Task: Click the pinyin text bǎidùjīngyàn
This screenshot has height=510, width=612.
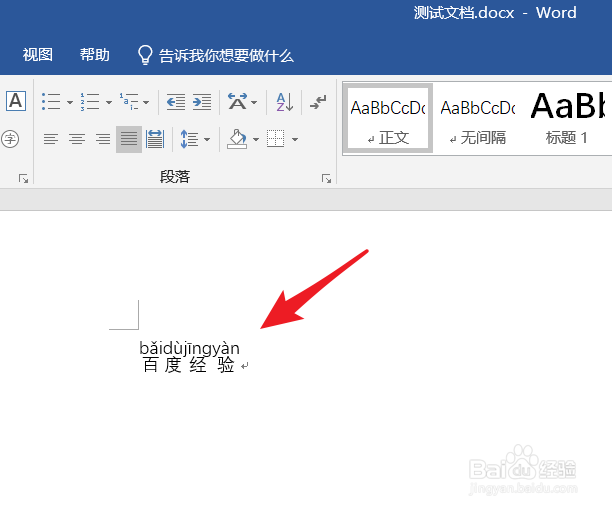Action: click(x=190, y=348)
